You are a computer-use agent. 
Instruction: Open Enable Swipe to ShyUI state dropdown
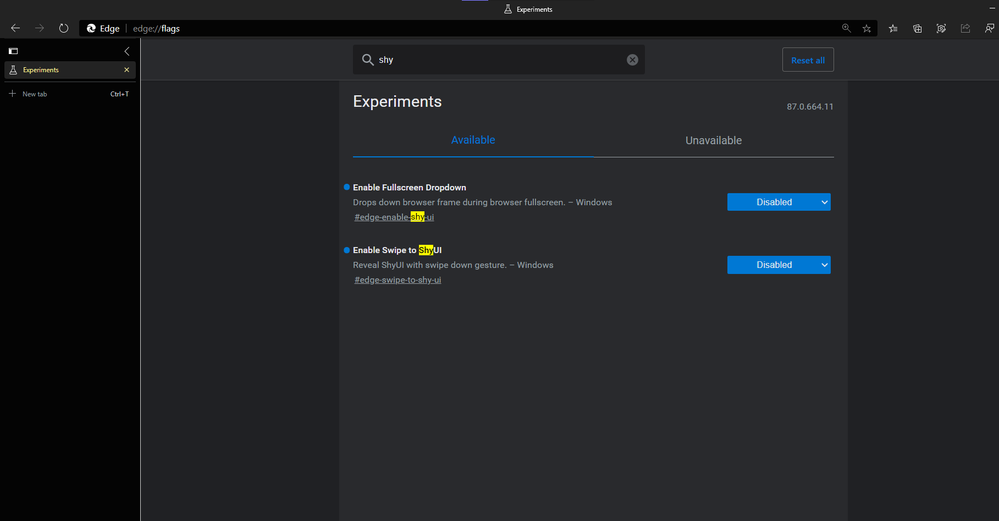coord(779,265)
